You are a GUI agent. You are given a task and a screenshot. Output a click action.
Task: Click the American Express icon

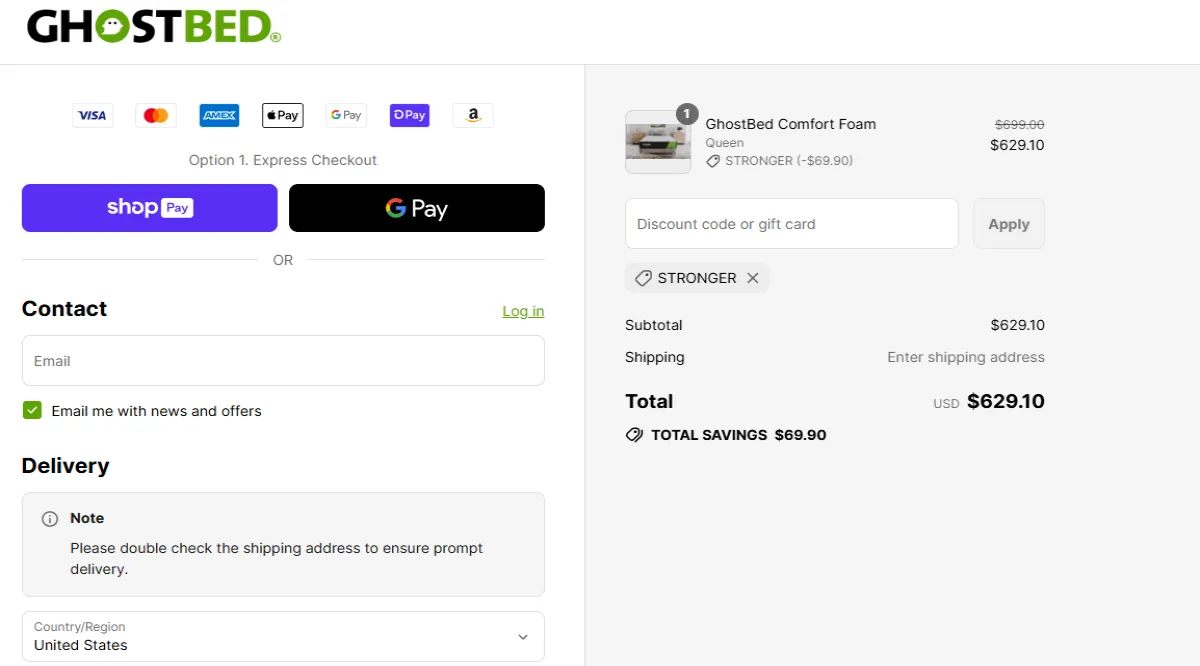219,115
